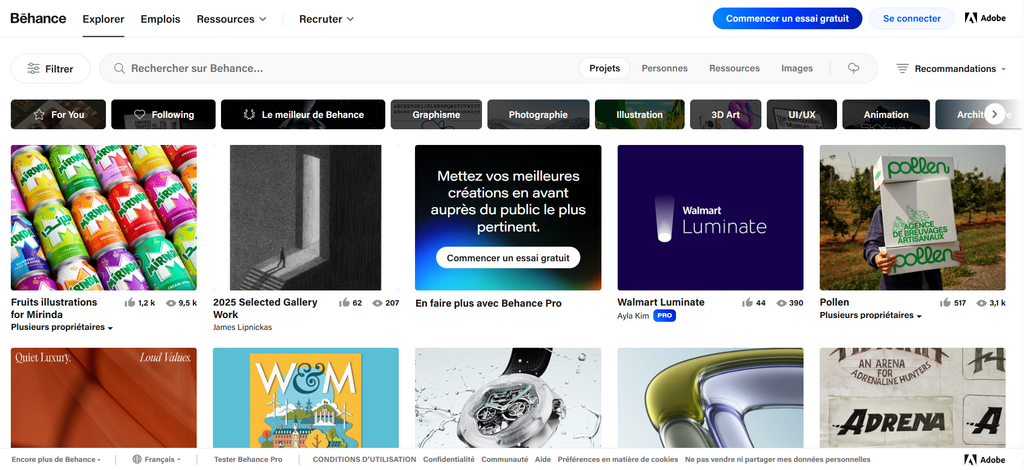Screen dimensions: 1024x470
Task: Click the filter sliders icon
Action: tap(33, 69)
